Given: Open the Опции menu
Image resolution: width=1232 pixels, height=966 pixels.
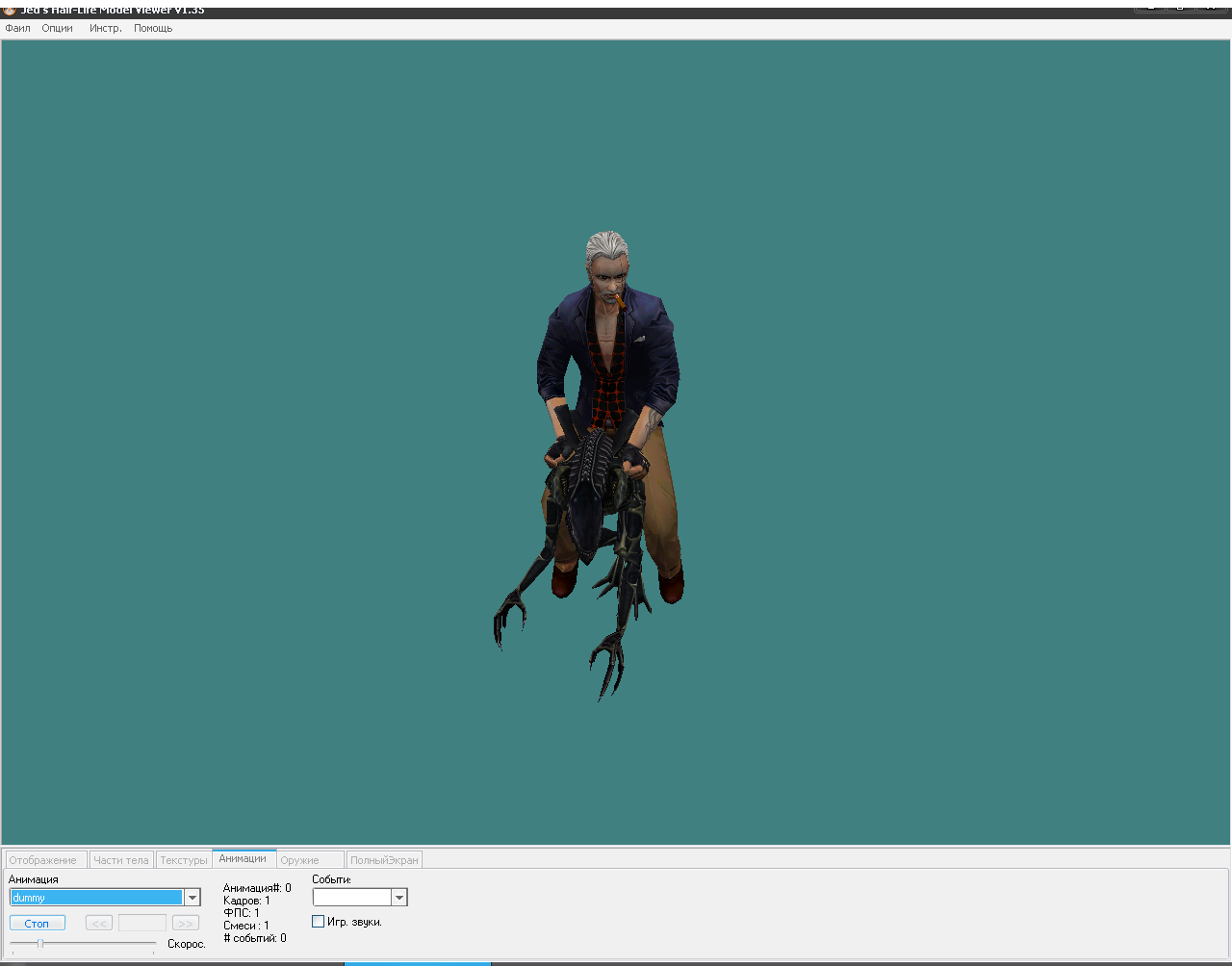Looking at the screenshot, I should click(57, 28).
